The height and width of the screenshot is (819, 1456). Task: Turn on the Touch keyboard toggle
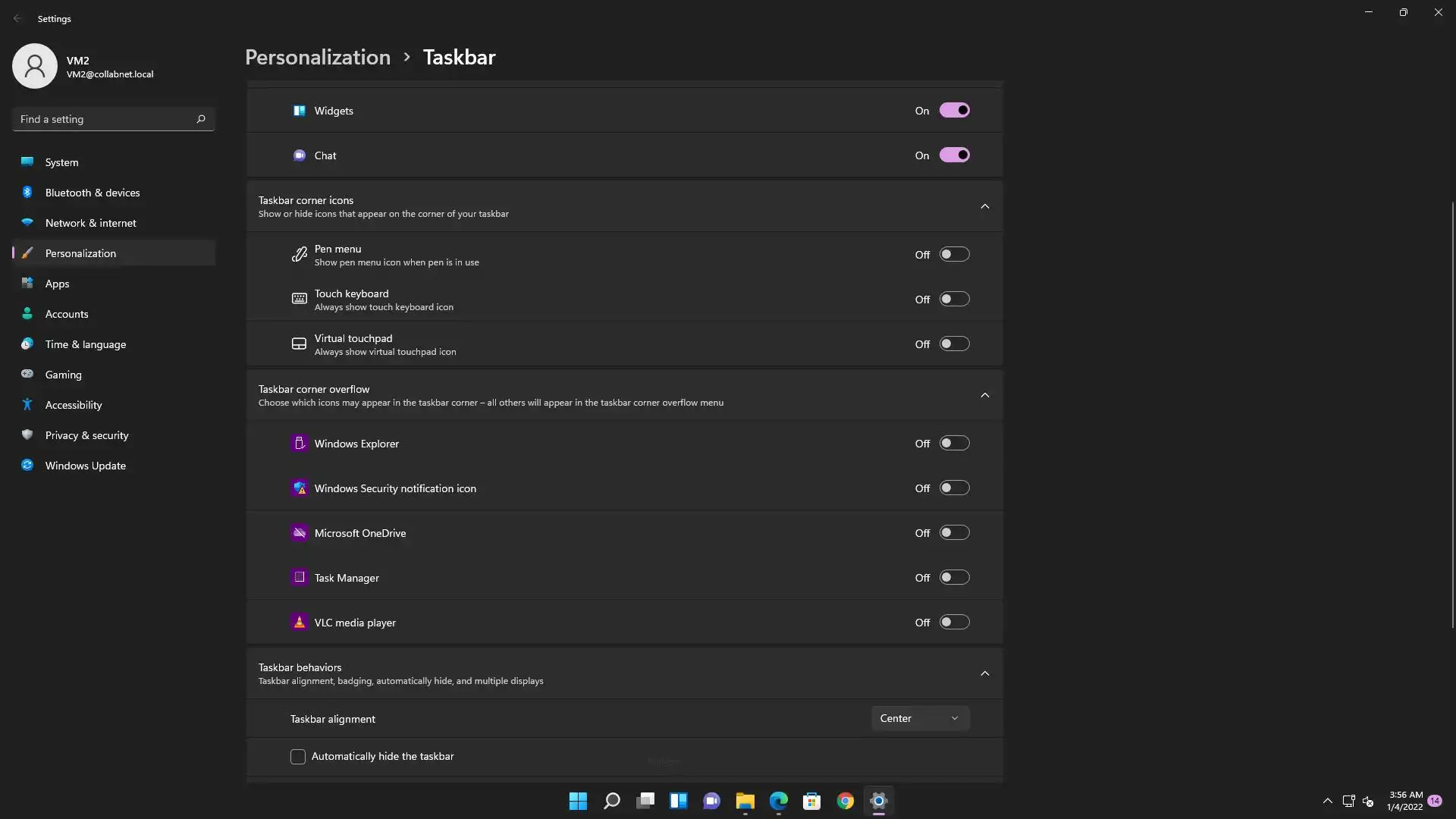point(954,300)
